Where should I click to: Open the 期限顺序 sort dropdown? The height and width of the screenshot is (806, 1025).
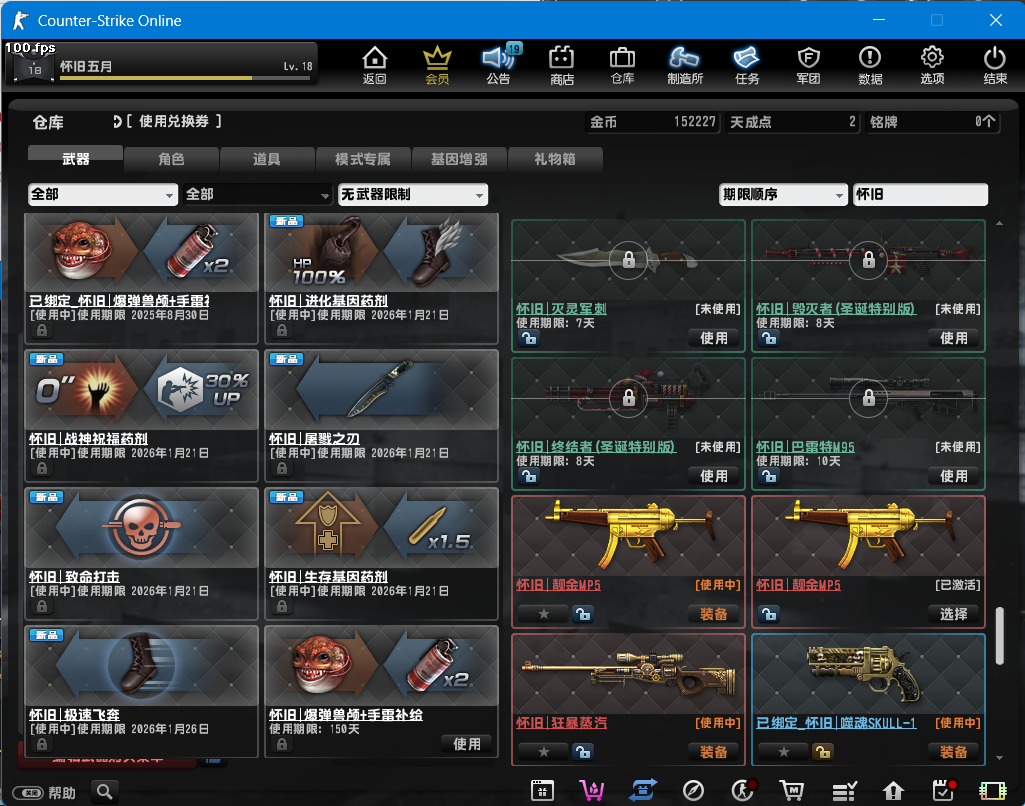783,194
